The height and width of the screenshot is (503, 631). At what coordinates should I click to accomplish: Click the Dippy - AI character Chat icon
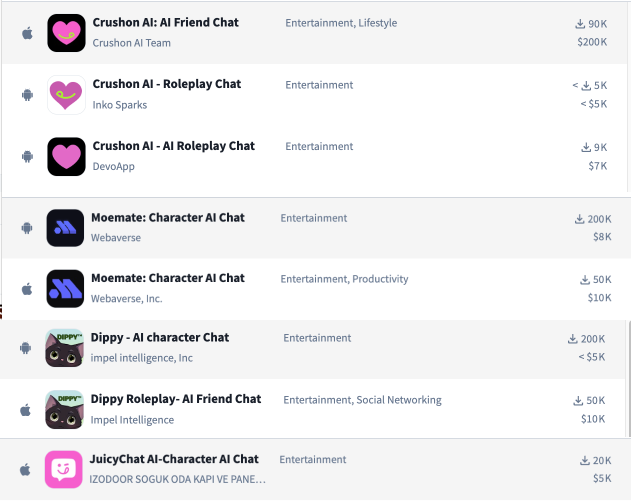[66, 348]
